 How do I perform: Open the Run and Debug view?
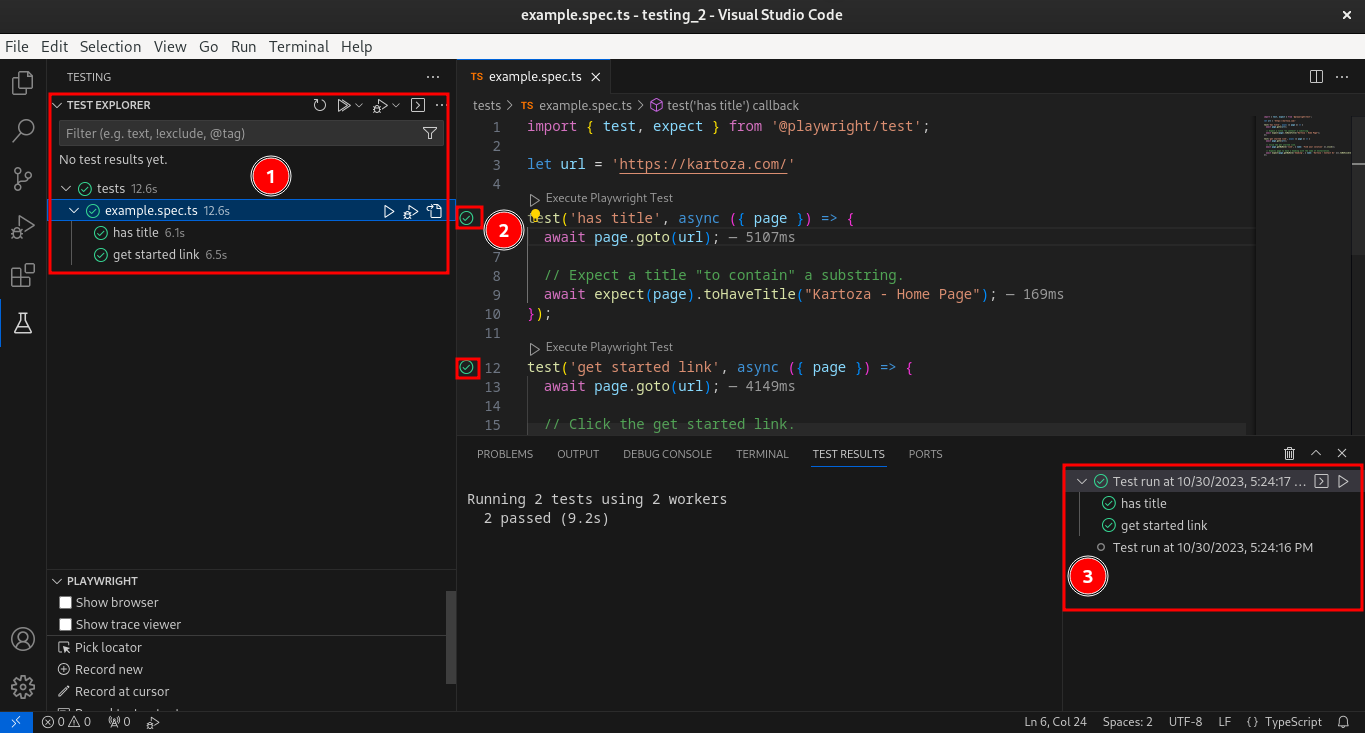[x=23, y=227]
